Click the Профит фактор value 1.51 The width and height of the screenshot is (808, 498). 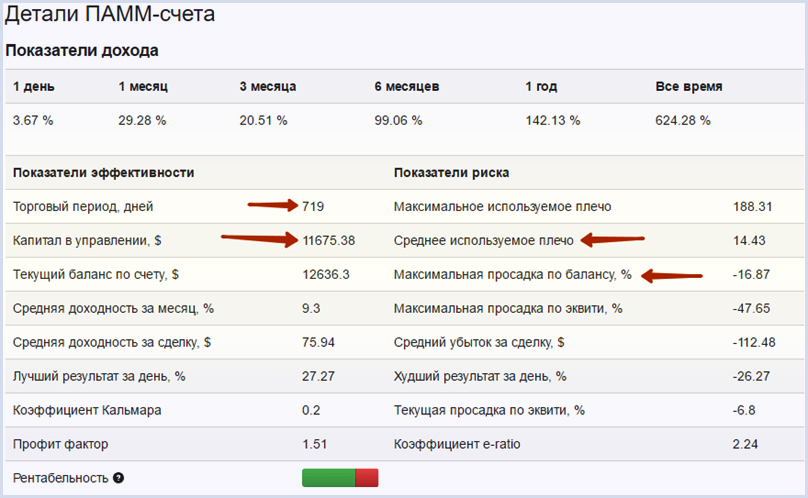point(316,444)
